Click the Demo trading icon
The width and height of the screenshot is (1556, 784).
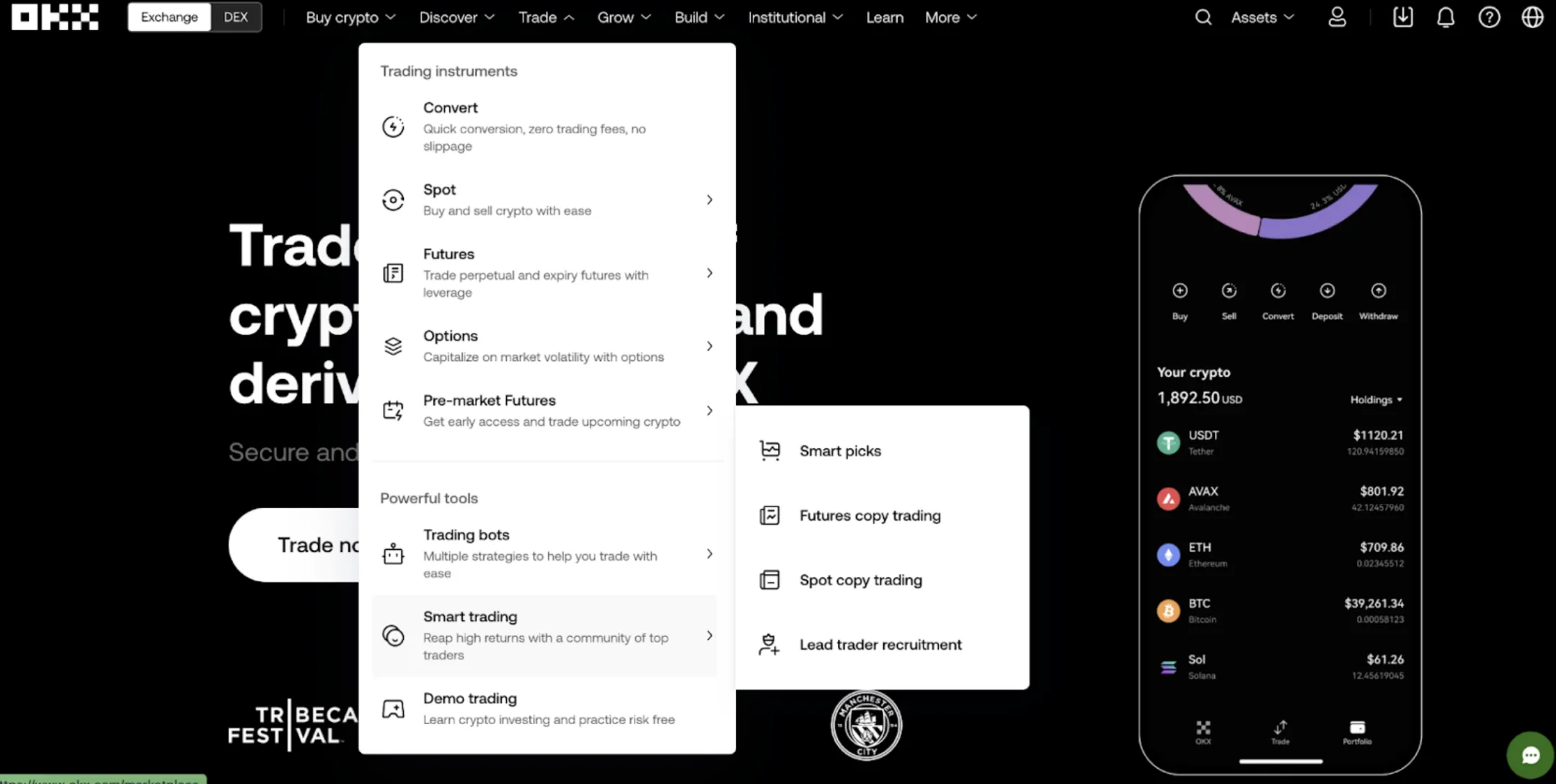393,708
